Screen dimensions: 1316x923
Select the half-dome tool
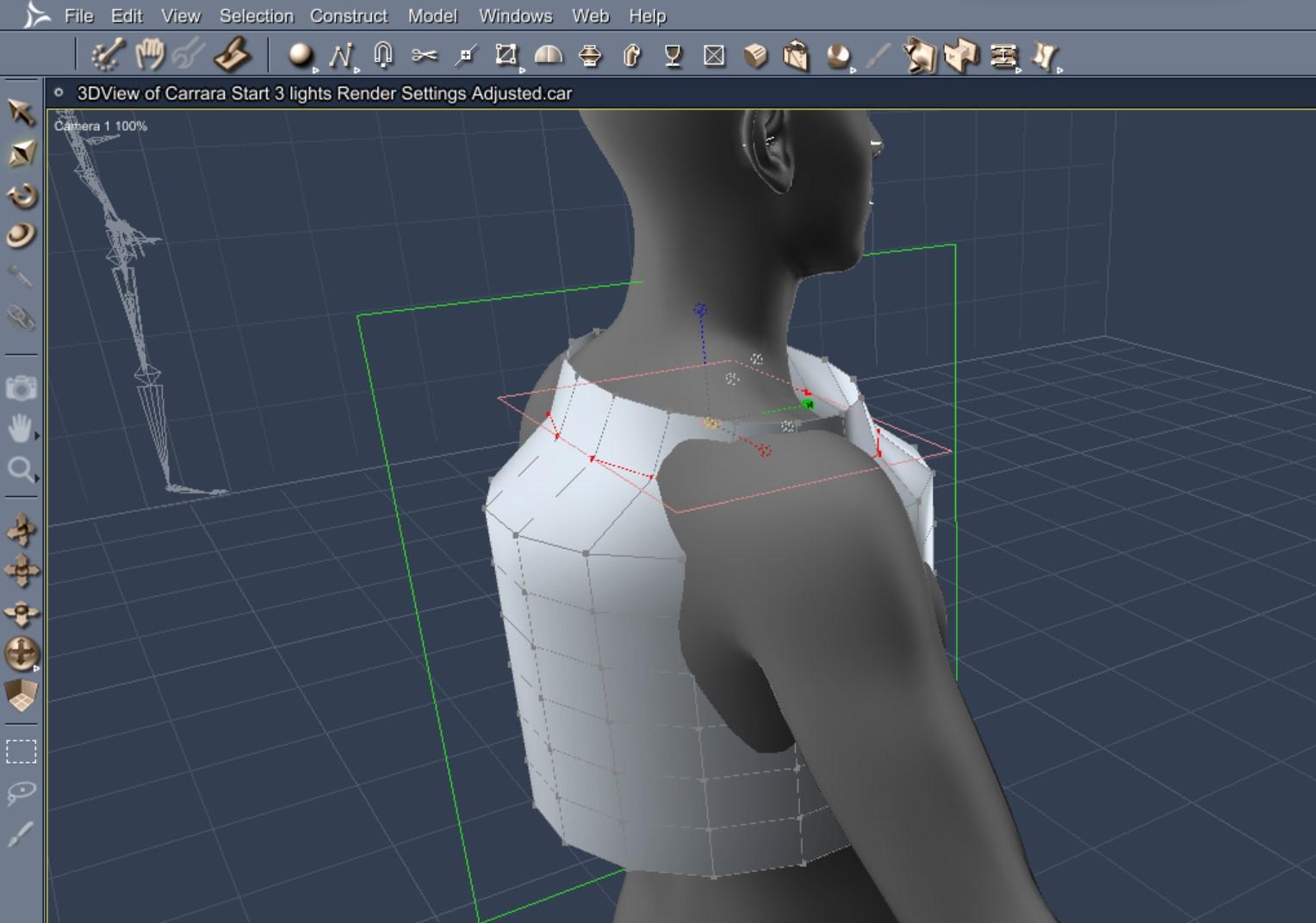(549, 56)
